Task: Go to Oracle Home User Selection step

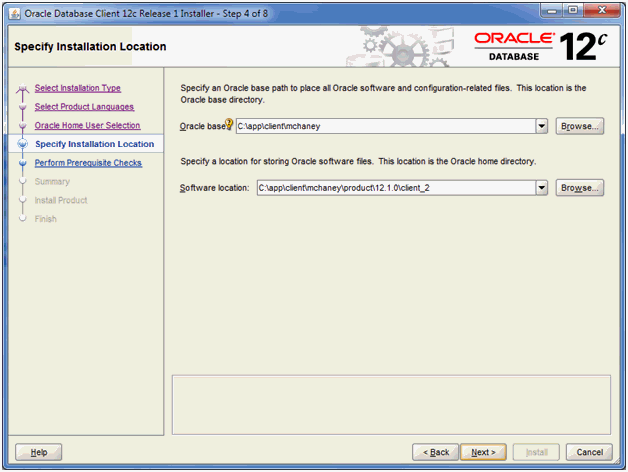Action: [87, 125]
